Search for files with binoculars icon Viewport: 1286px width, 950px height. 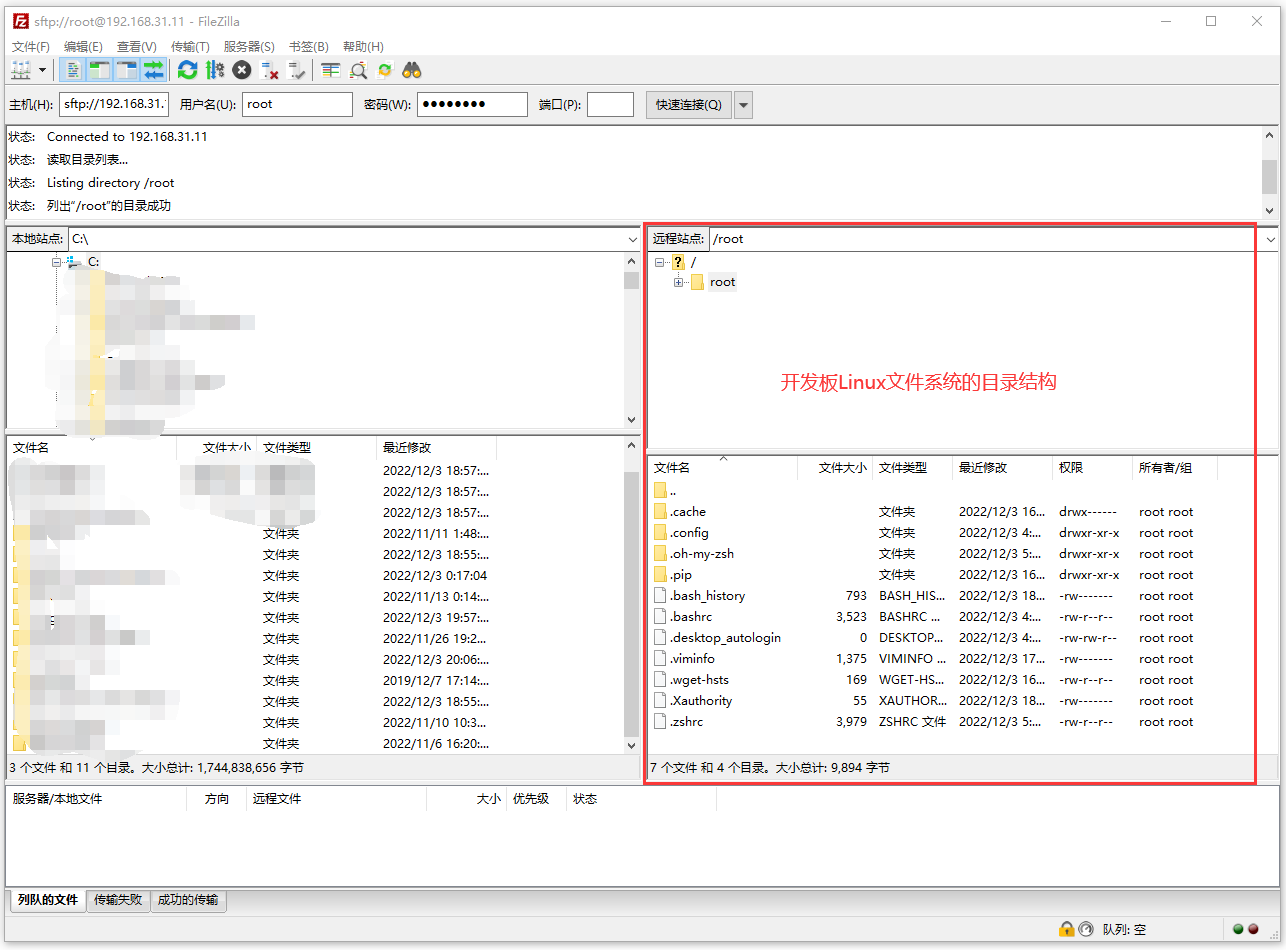click(412, 70)
